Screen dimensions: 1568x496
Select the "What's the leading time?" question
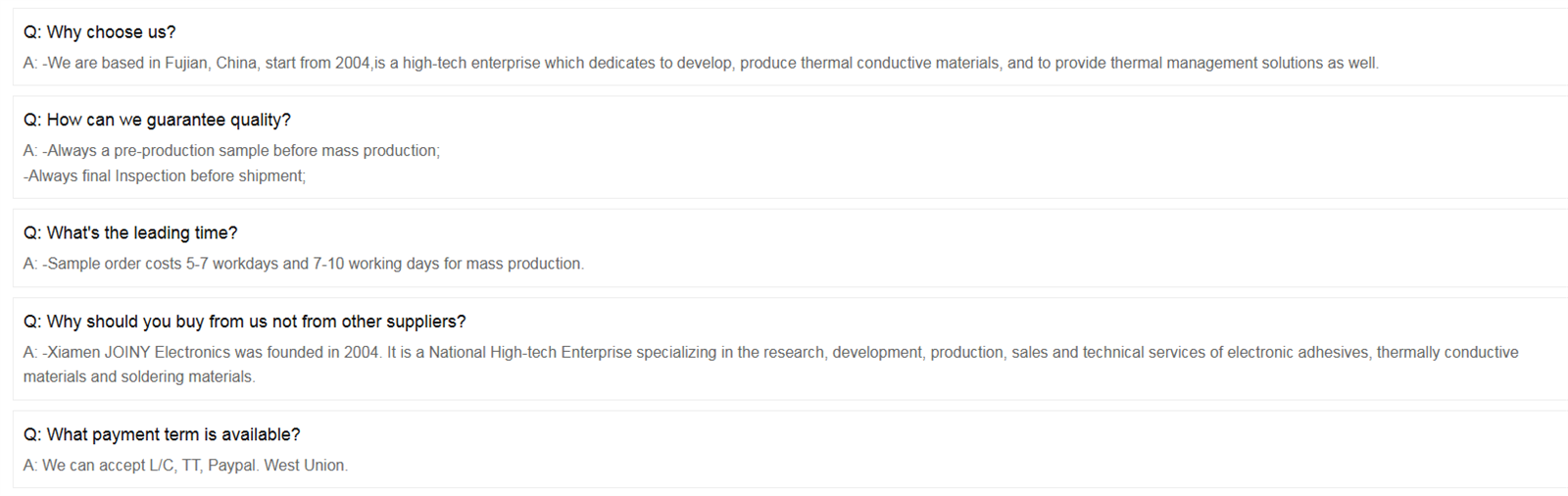pos(130,233)
